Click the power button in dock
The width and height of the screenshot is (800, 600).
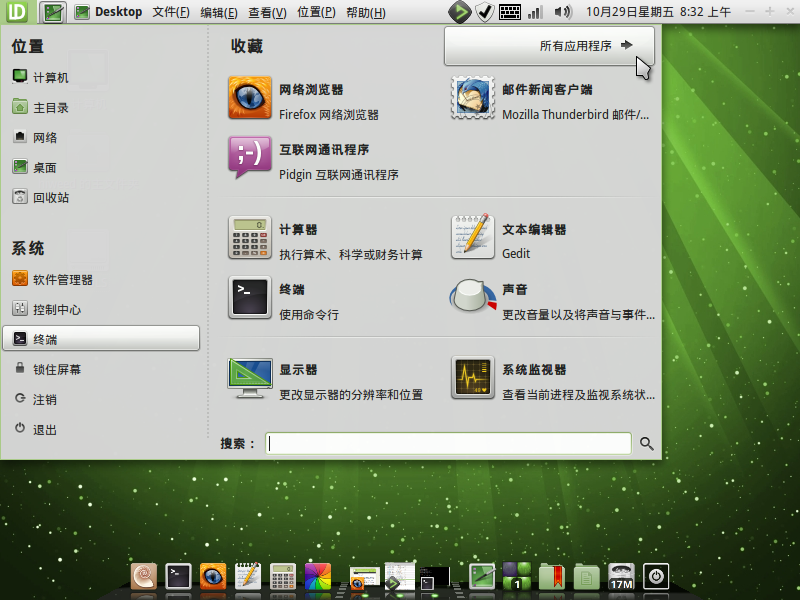tap(656, 577)
